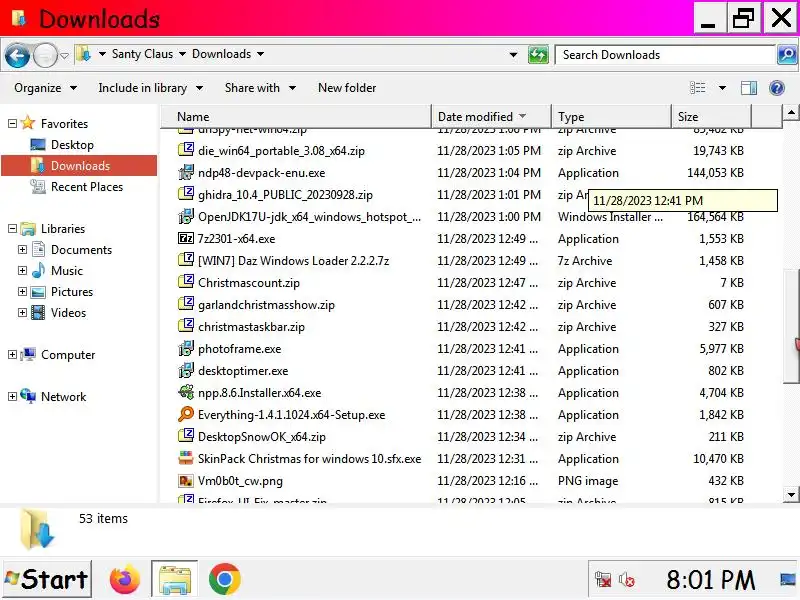
Task: Click the garlandchristmasshow.zip file icon
Action: pyautogui.click(x=186, y=304)
